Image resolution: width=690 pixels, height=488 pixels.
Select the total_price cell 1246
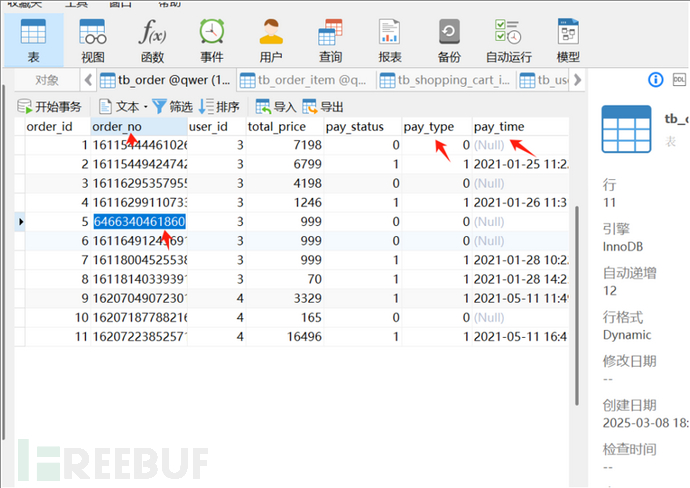tap(285, 202)
